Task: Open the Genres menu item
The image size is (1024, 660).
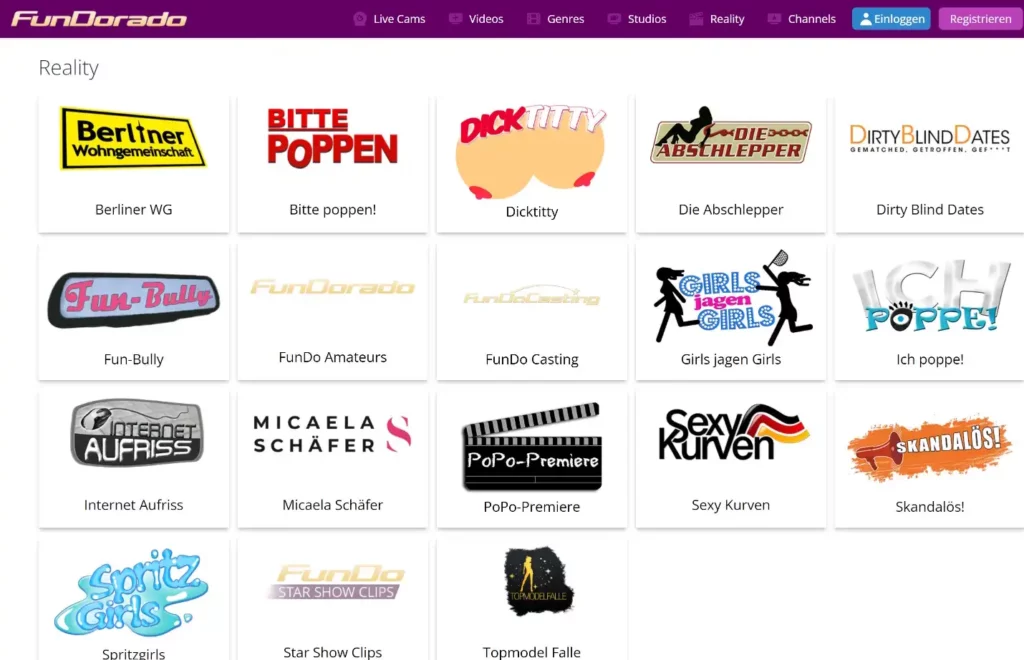Action: pyautogui.click(x=565, y=19)
